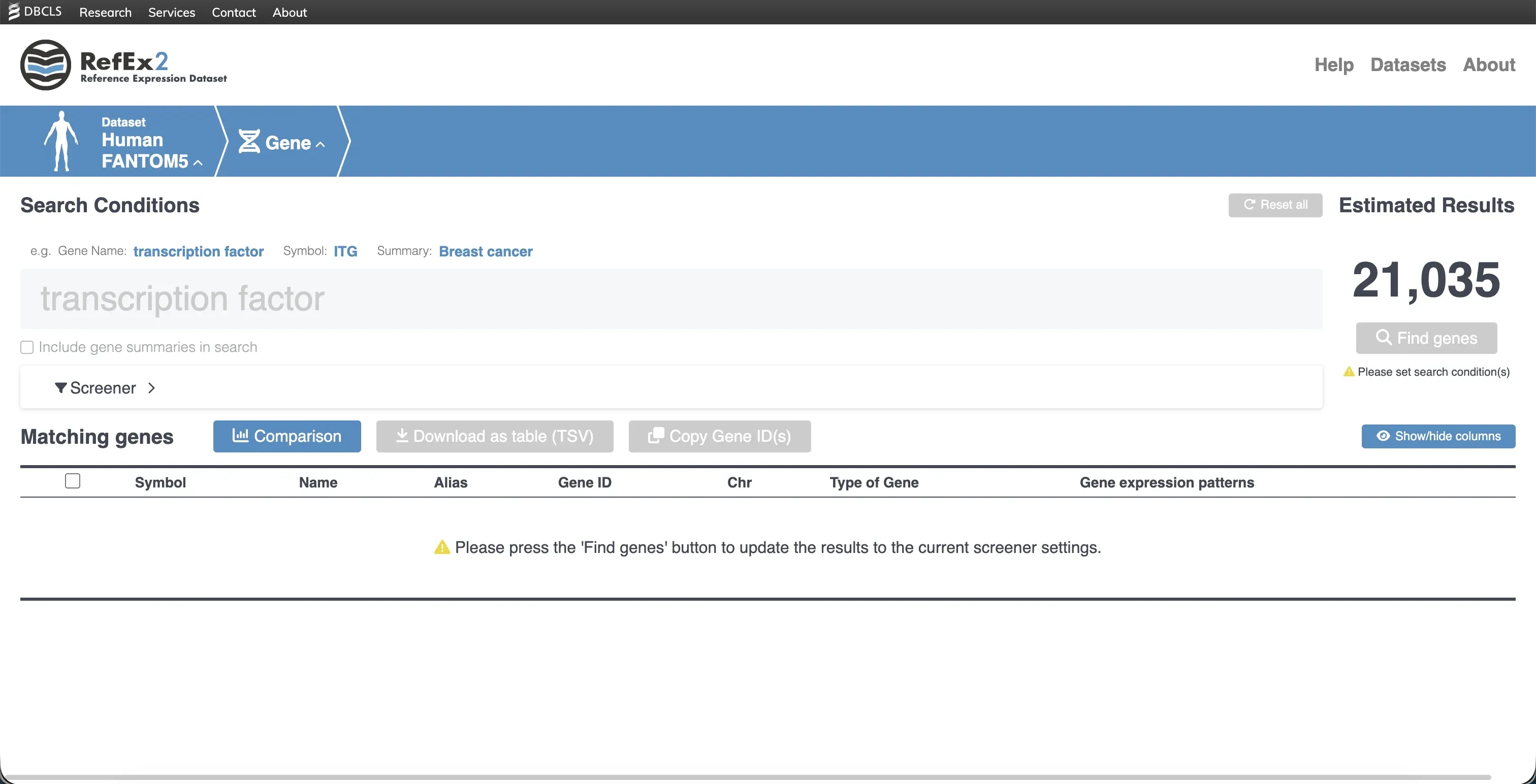
Task: Open the Research menu
Action: [106, 12]
